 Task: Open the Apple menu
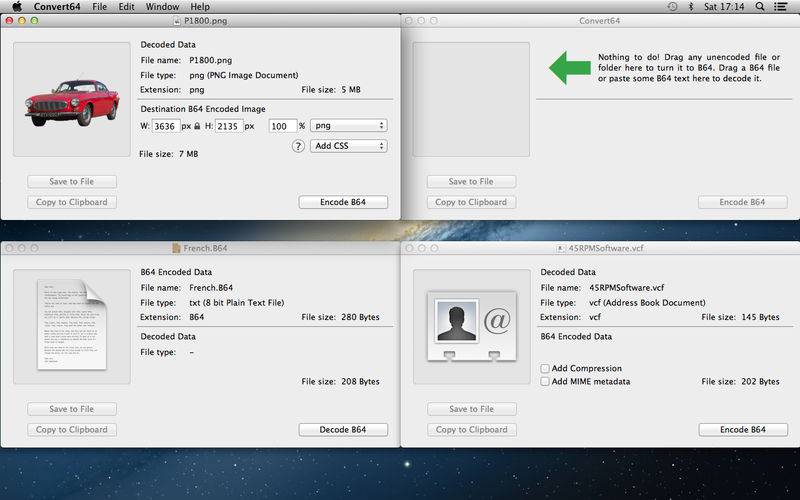pos(16,7)
